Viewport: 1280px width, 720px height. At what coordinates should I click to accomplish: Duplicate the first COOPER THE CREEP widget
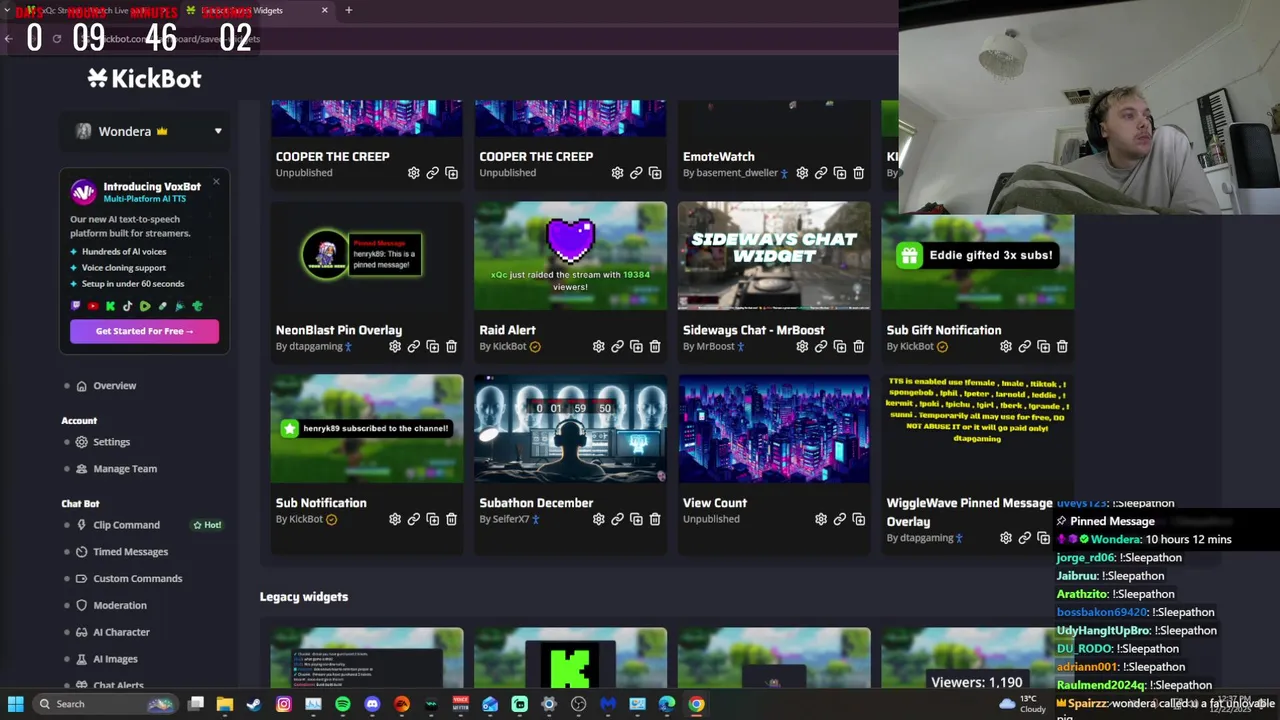(x=452, y=173)
